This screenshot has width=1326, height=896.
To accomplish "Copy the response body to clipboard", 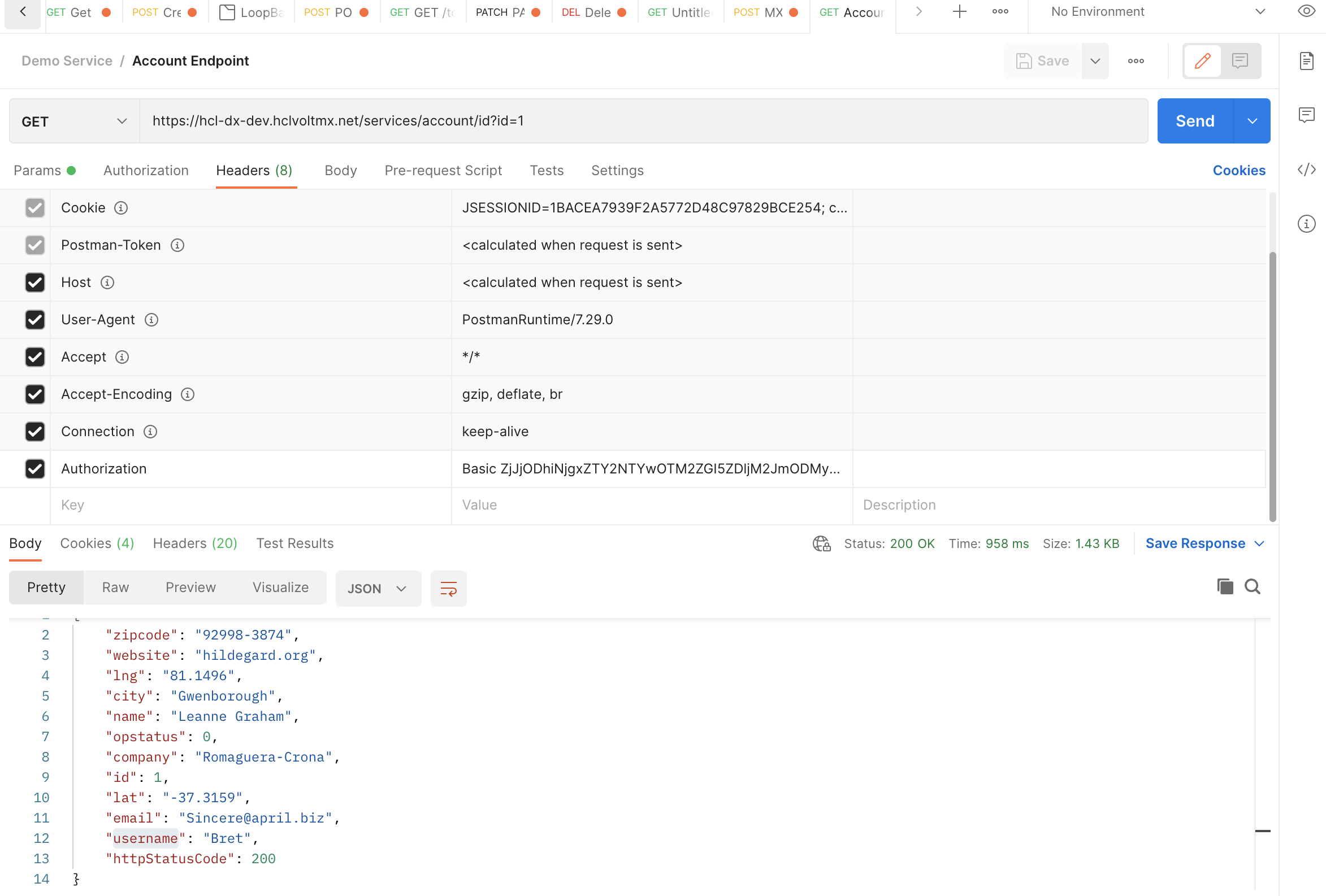I will tap(1224, 586).
